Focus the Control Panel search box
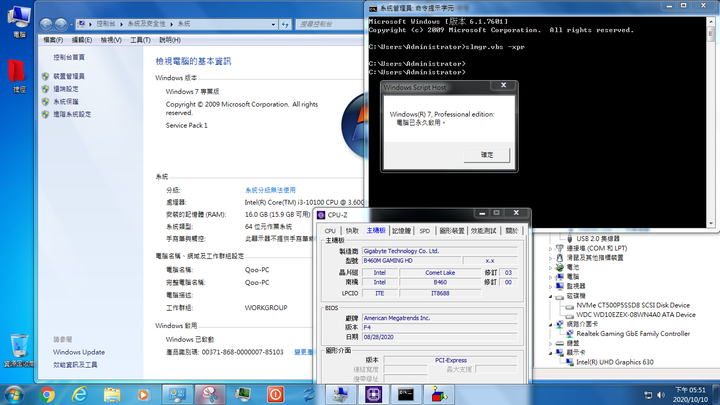The height and width of the screenshot is (405, 720). coord(329,24)
